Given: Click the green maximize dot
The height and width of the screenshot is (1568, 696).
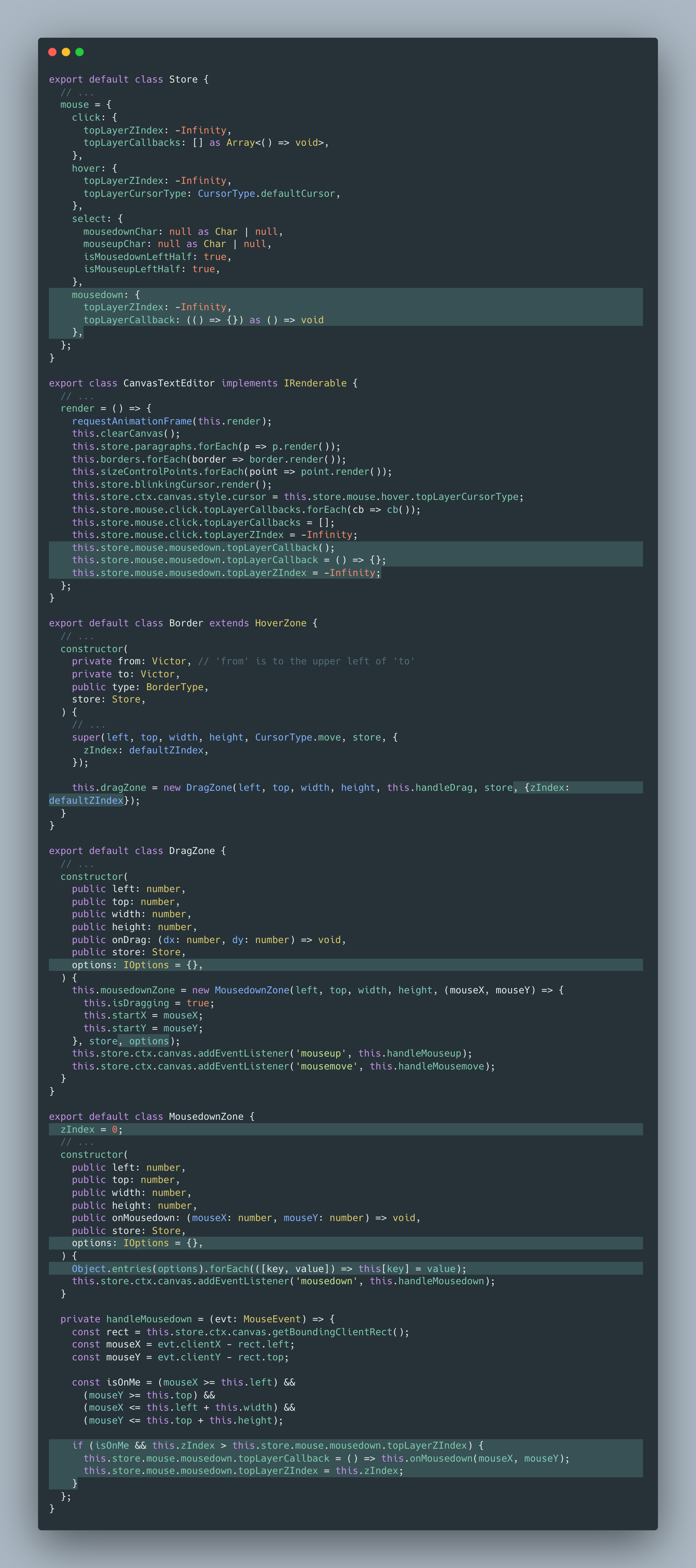Looking at the screenshot, I should click(x=79, y=52).
